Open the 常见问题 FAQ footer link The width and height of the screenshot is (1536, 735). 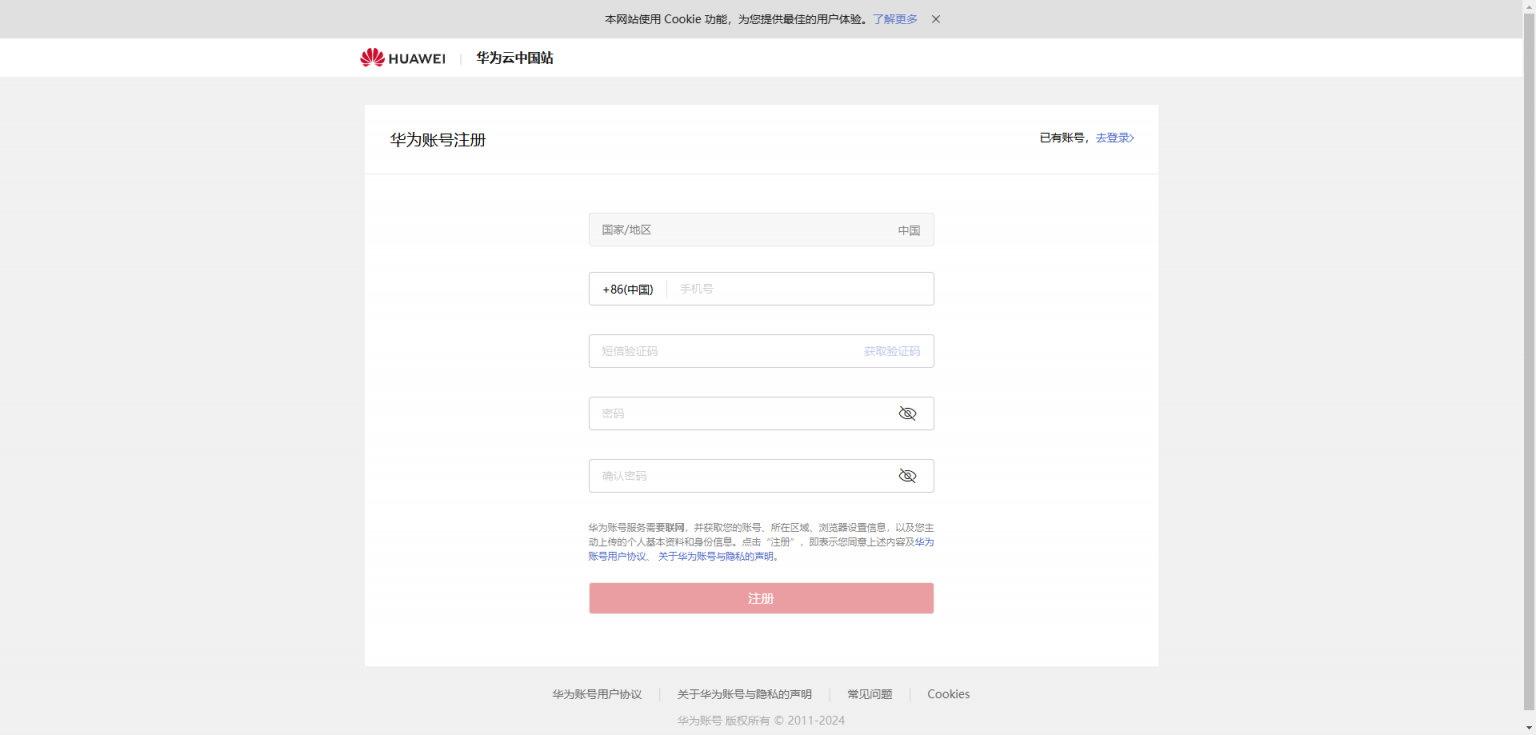[x=869, y=694]
